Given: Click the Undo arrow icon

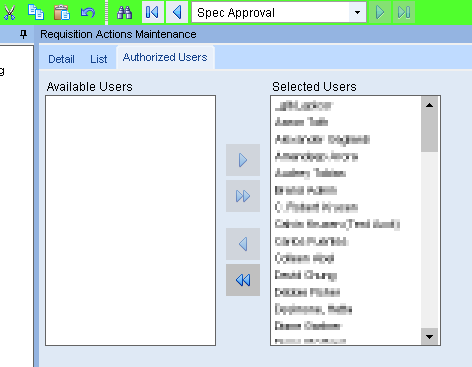Looking at the screenshot, I should coord(88,13).
